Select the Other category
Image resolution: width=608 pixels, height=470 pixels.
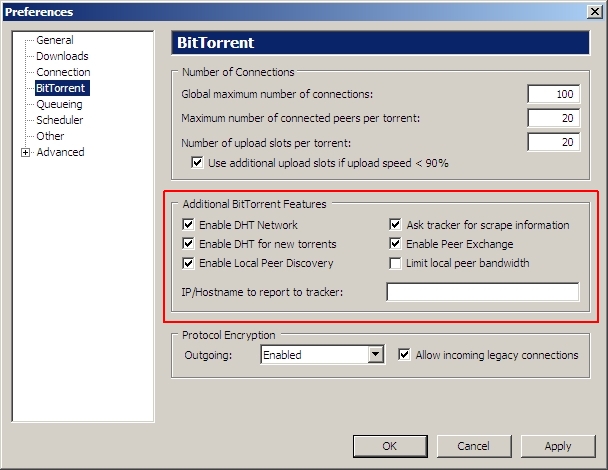click(x=50, y=136)
